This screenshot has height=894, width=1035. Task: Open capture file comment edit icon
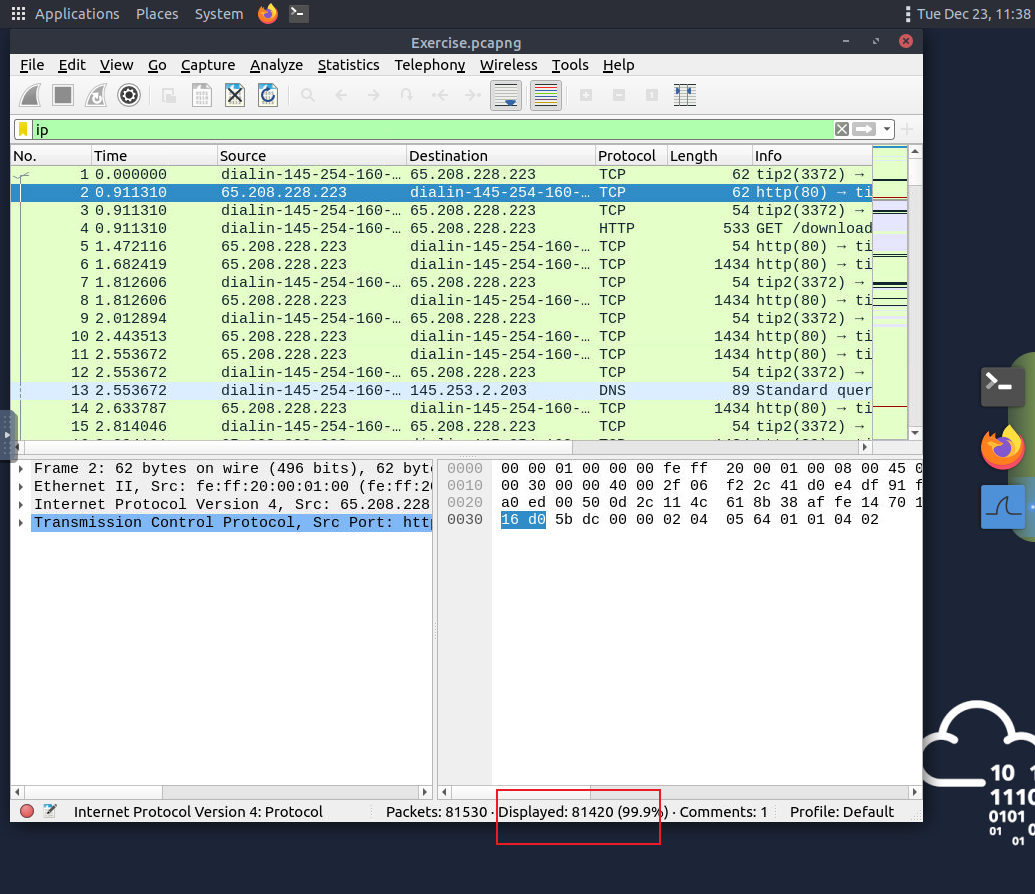point(50,811)
